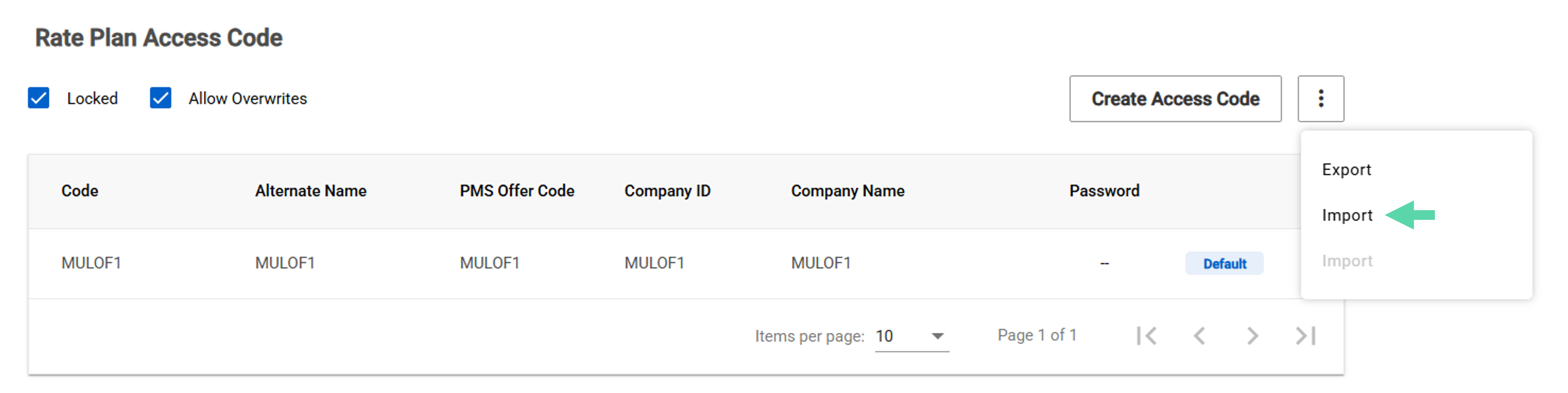The width and height of the screenshot is (1568, 393).
Task: Select Export from the menu
Action: click(x=1346, y=170)
